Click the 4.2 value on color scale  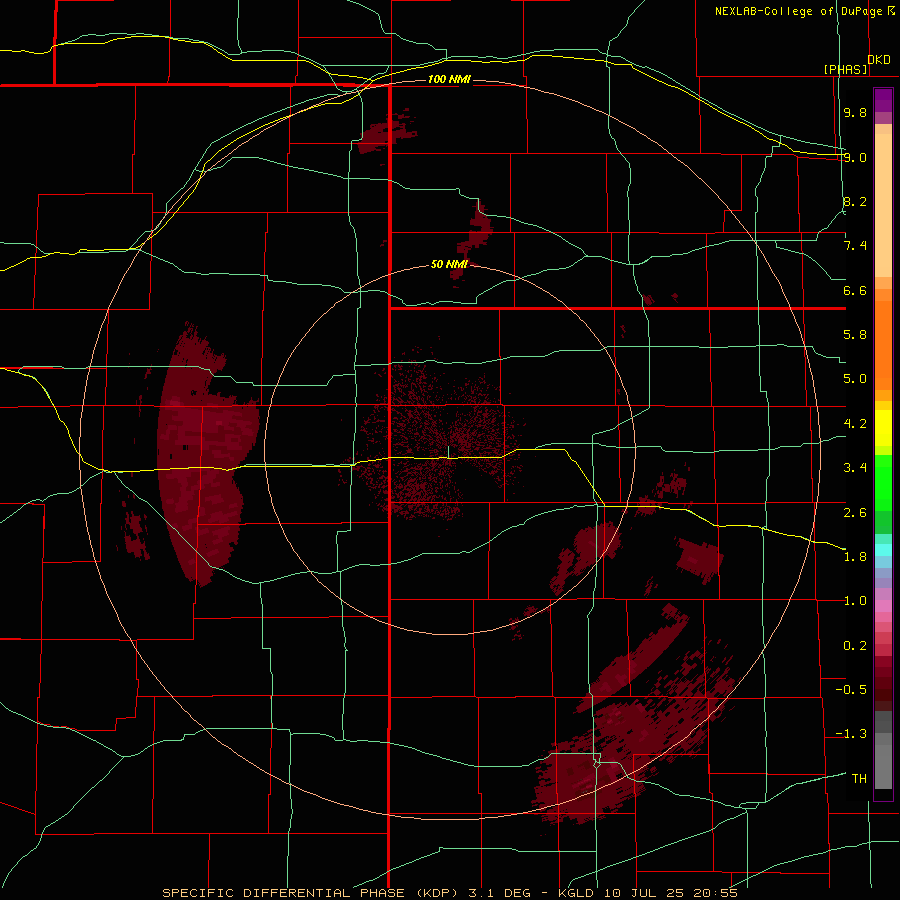pyautogui.click(x=855, y=424)
